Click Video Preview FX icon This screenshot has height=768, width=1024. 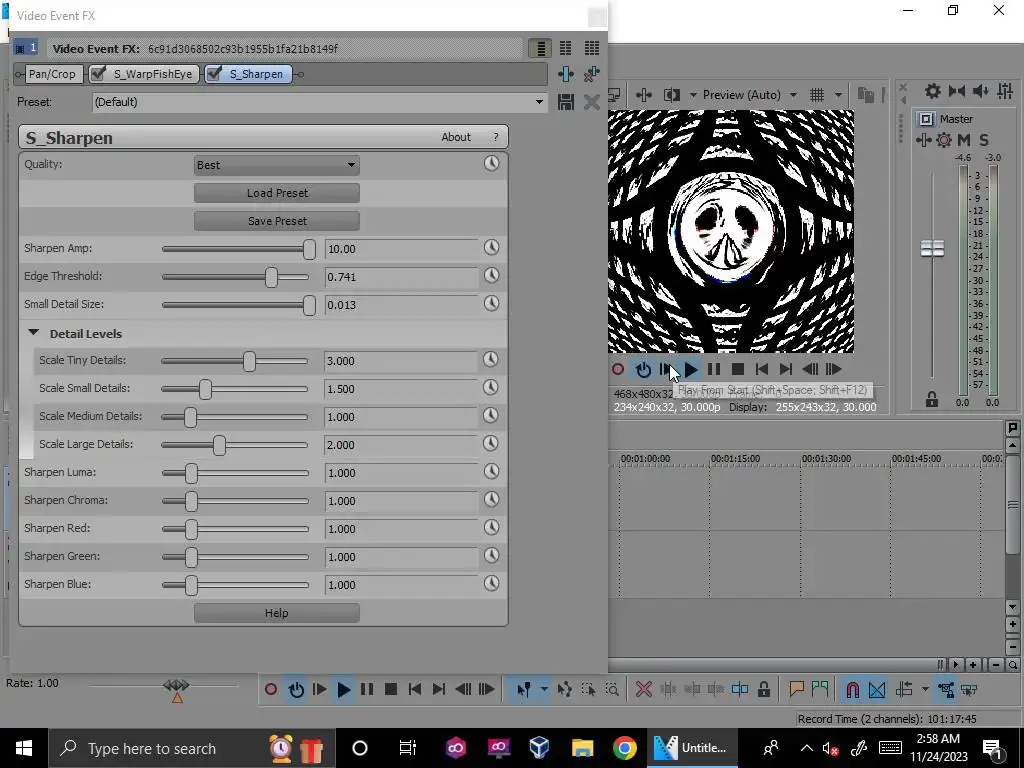(644, 95)
